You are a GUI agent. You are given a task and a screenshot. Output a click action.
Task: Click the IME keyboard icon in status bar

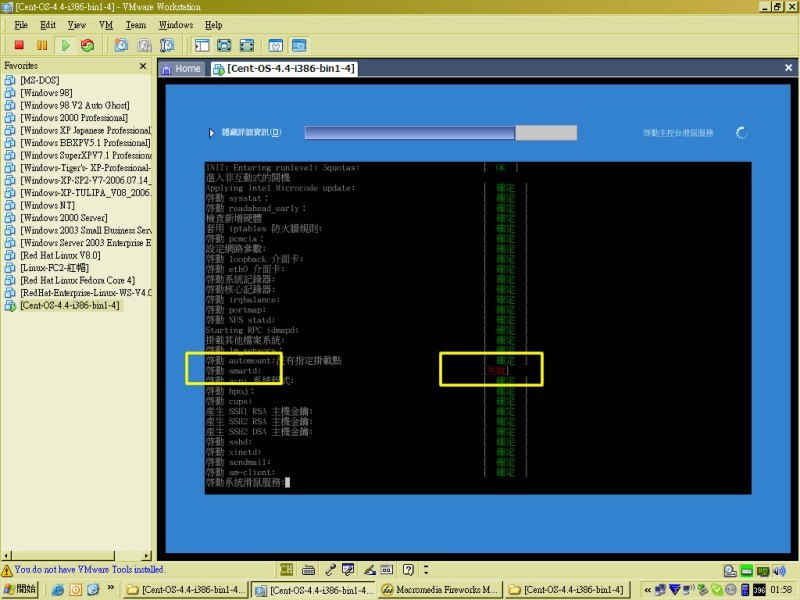coord(308,569)
